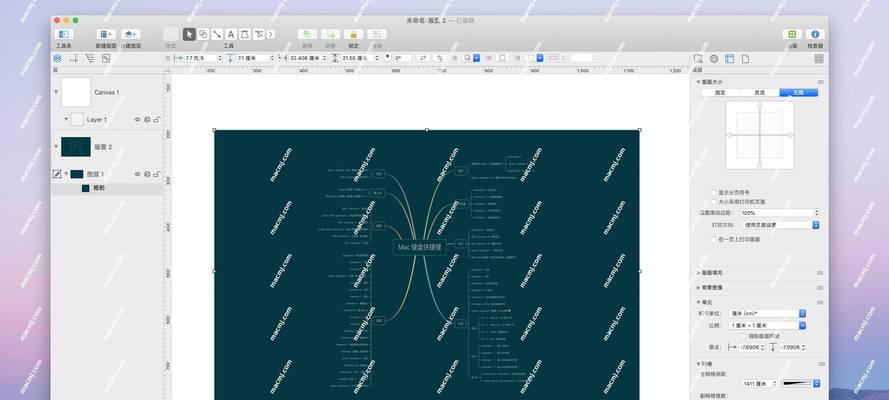
Task: Open the Object inspector tab icon
Action: point(698,58)
